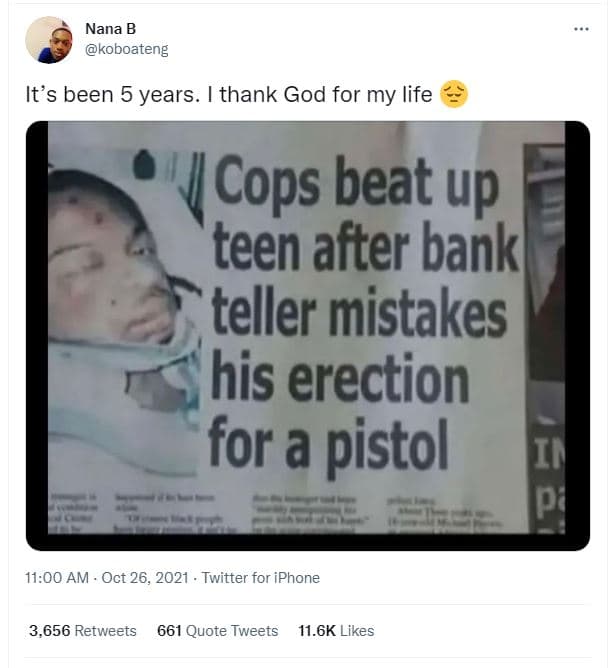View the 11.6K Likes list
This screenshot has width=615, height=668.
point(336,630)
